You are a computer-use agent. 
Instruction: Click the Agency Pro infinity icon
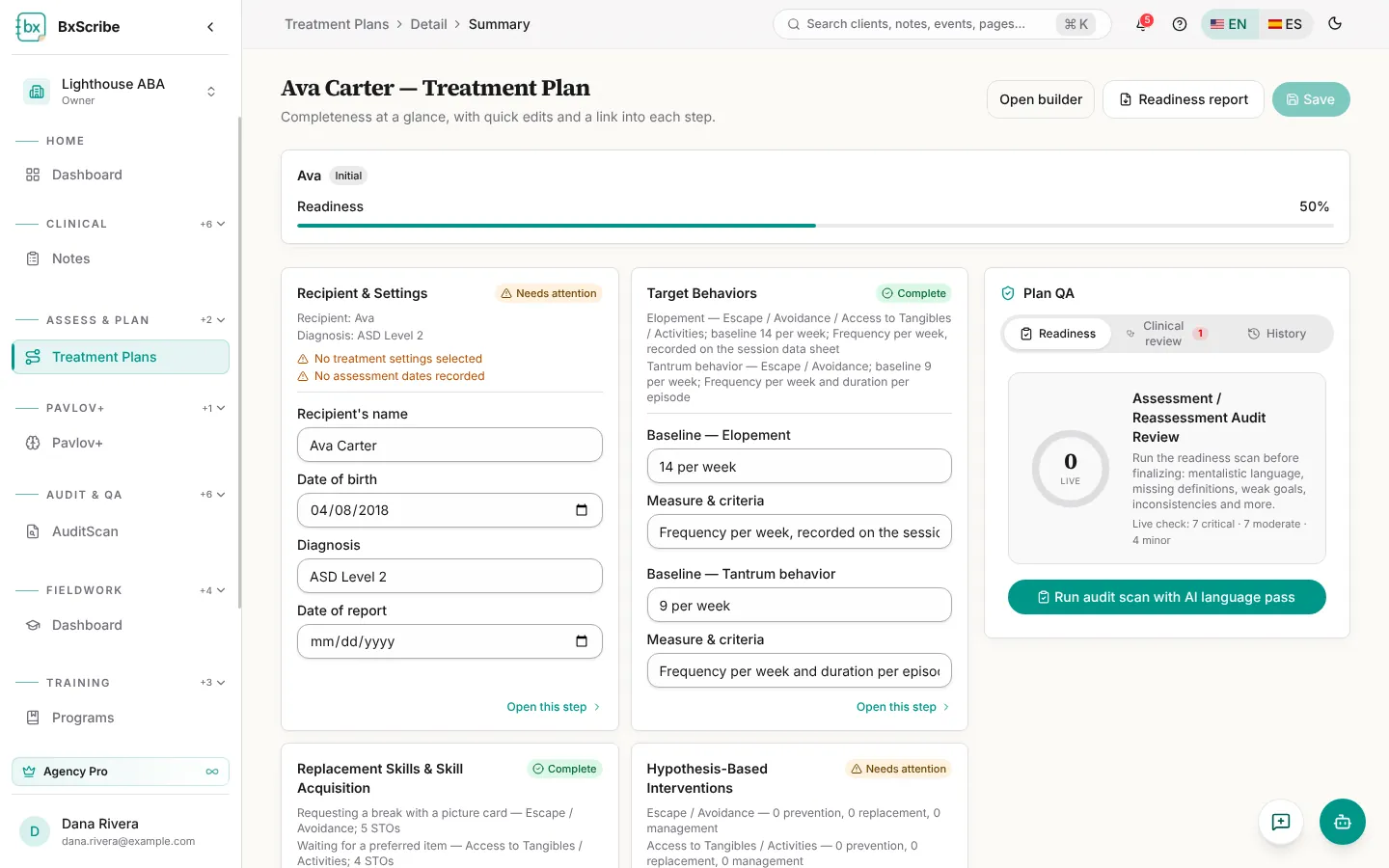(212, 772)
